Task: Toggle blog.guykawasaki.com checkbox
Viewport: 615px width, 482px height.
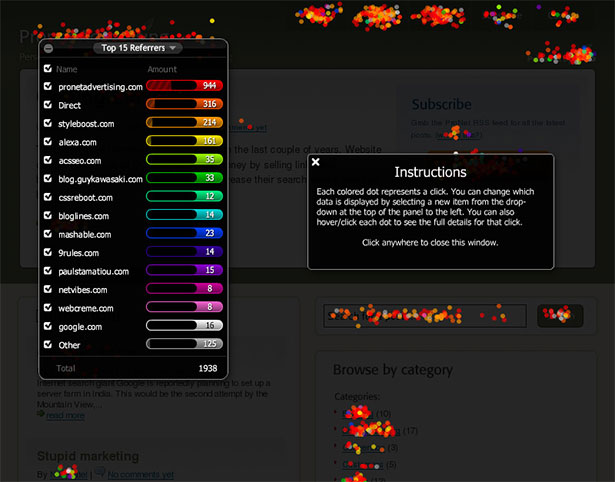Action: [x=48, y=178]
